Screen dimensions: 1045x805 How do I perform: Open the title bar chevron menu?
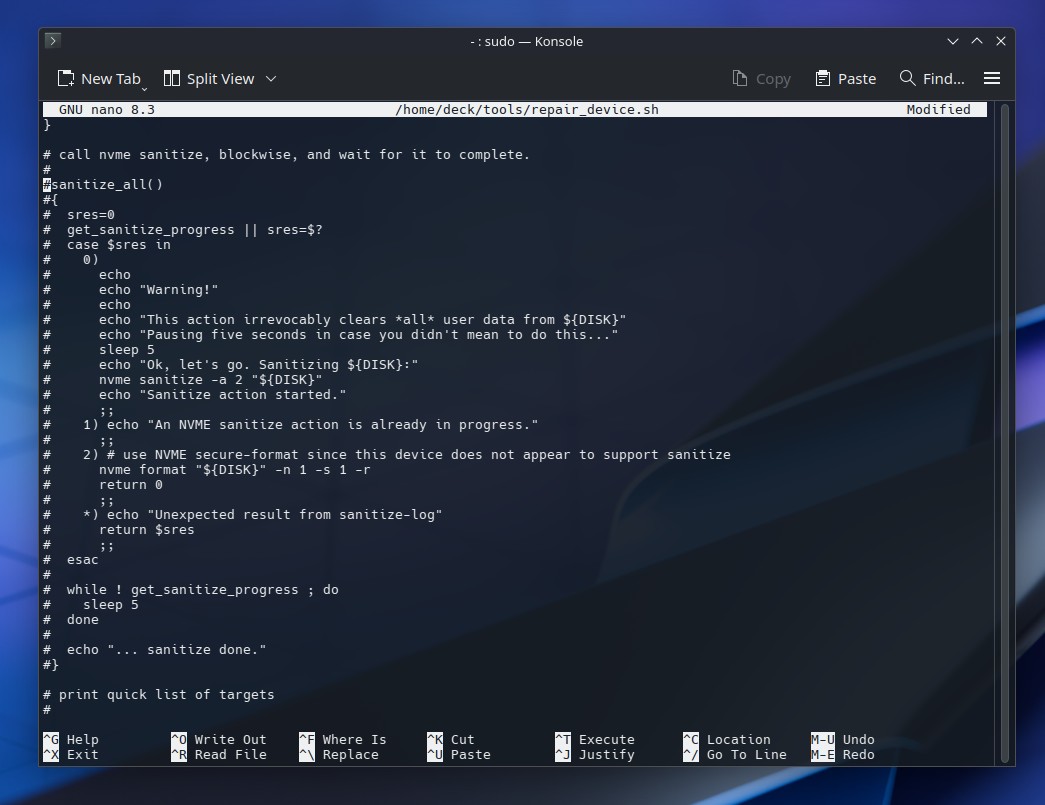pyautogui.click(x=952, y=41)
